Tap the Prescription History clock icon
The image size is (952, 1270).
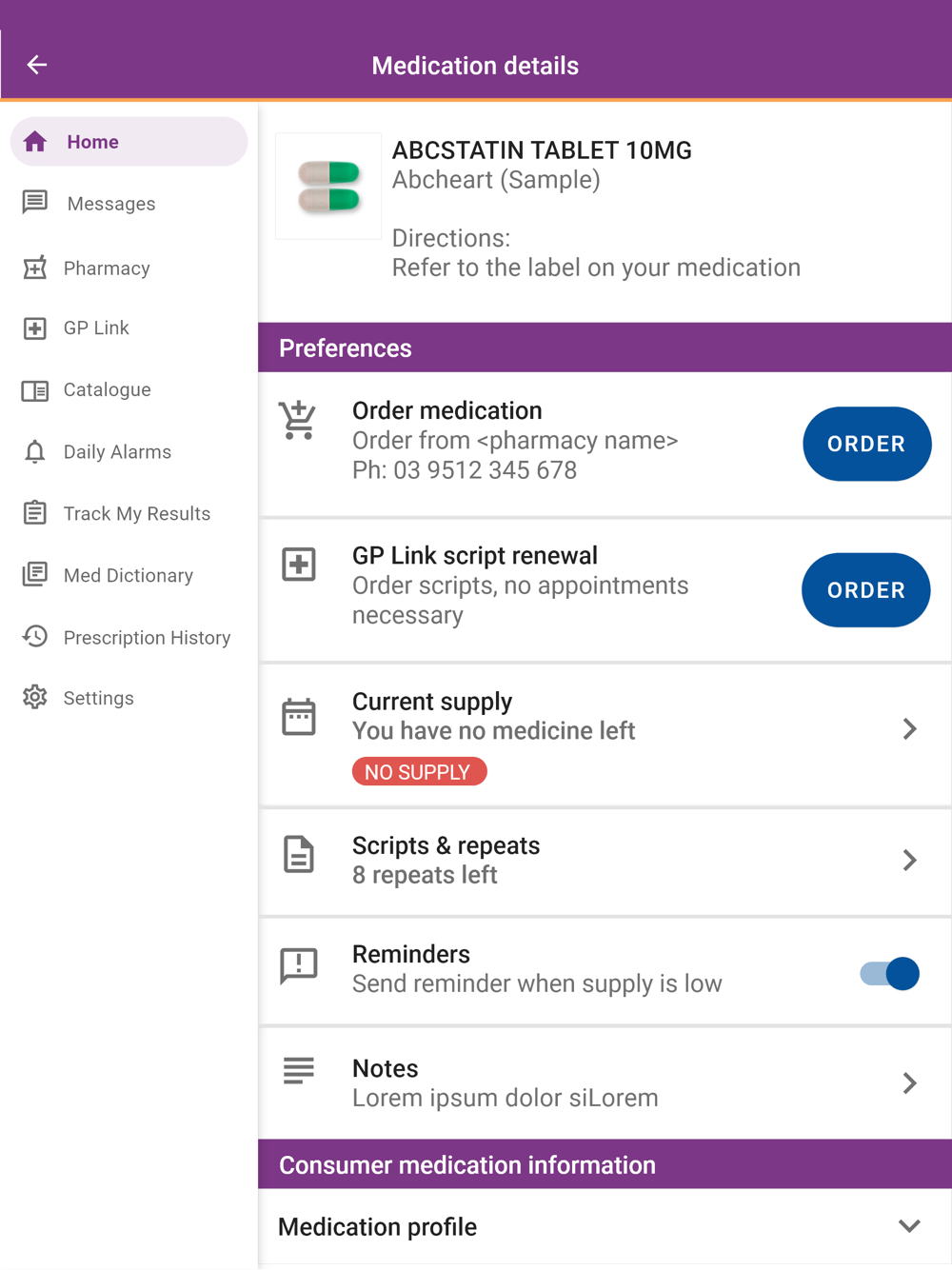(x=35, y=637)
